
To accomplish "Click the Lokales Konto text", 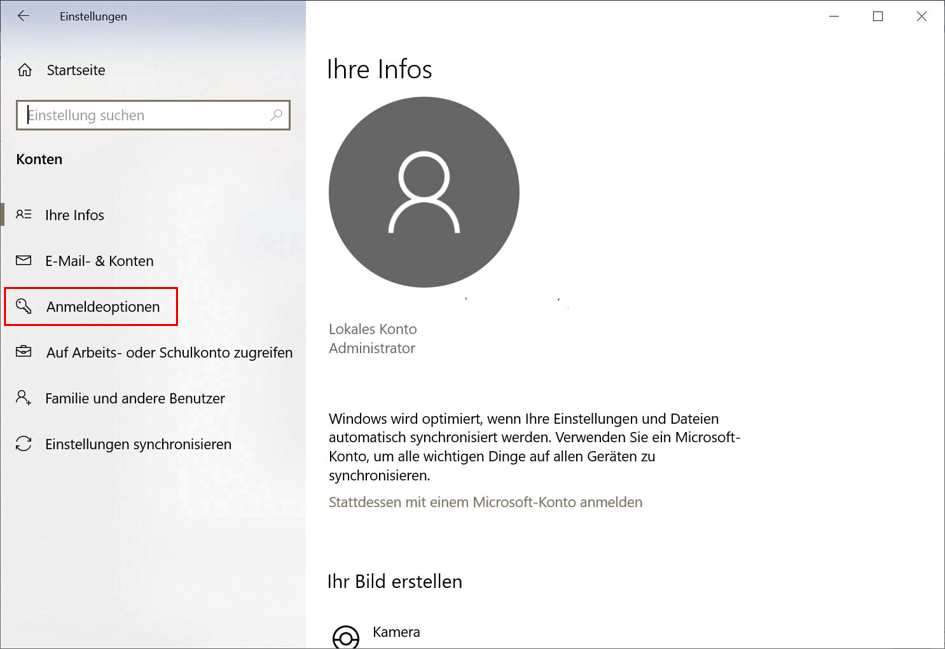I will pyautogui.click(x=372, y=329).
